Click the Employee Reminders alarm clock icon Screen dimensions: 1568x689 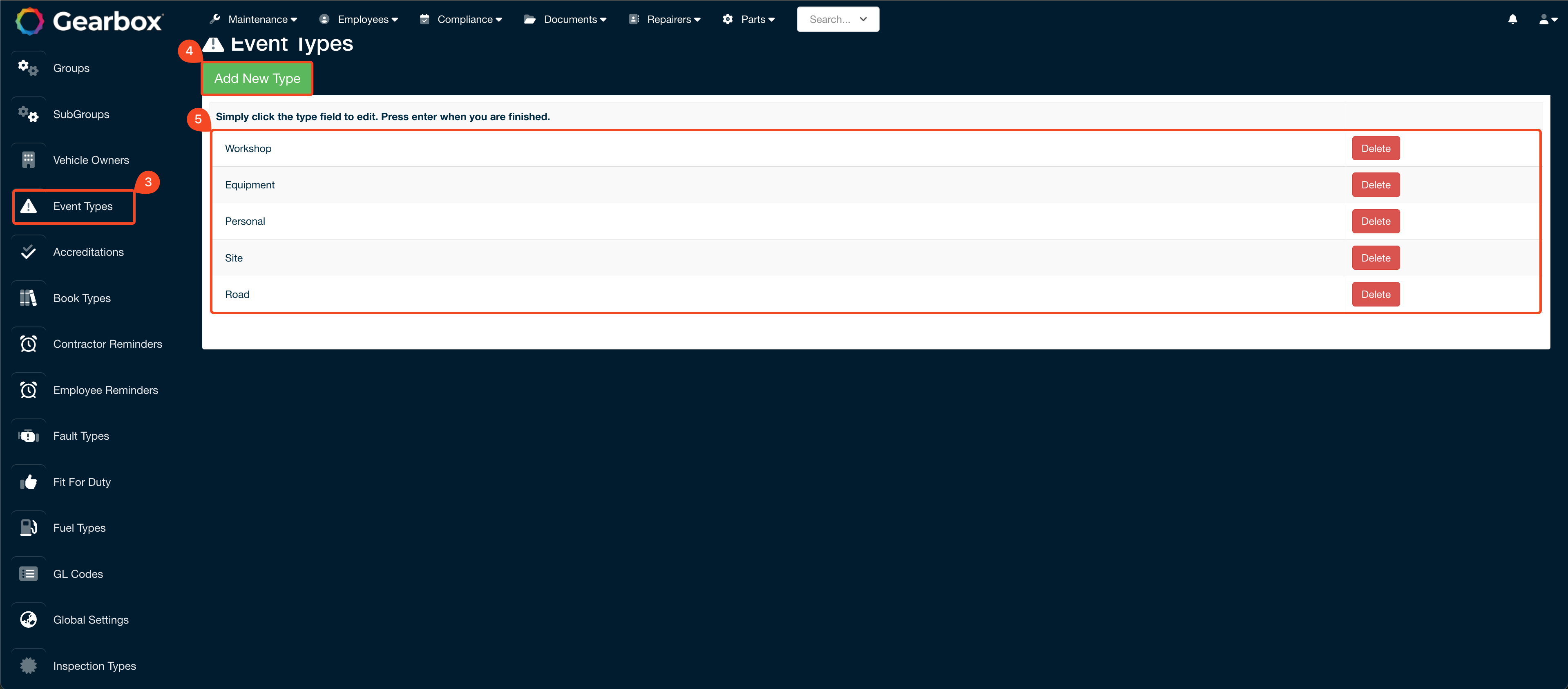pyautogui.click(x=28, y=389)
